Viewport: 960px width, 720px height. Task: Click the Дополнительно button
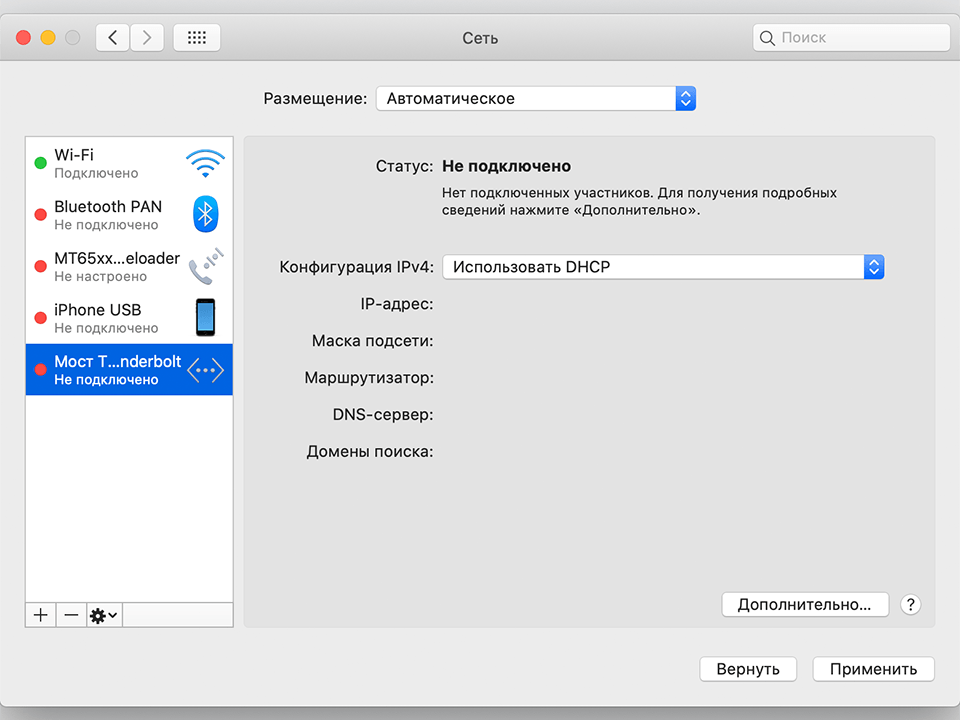click(805, 604)
